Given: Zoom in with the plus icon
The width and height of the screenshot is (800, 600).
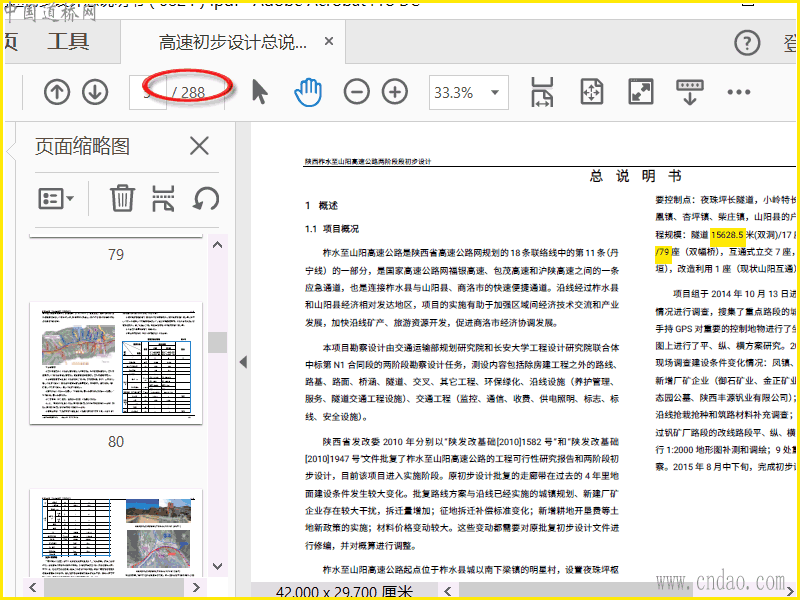Looking at the screenshot, I should tap(395, 92).
